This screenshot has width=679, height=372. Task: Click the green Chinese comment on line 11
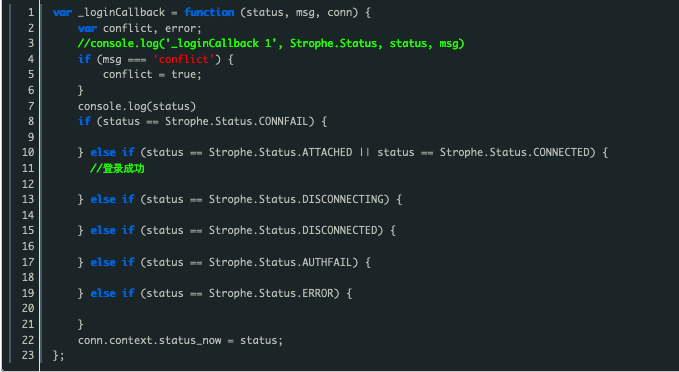click(117, 168)
